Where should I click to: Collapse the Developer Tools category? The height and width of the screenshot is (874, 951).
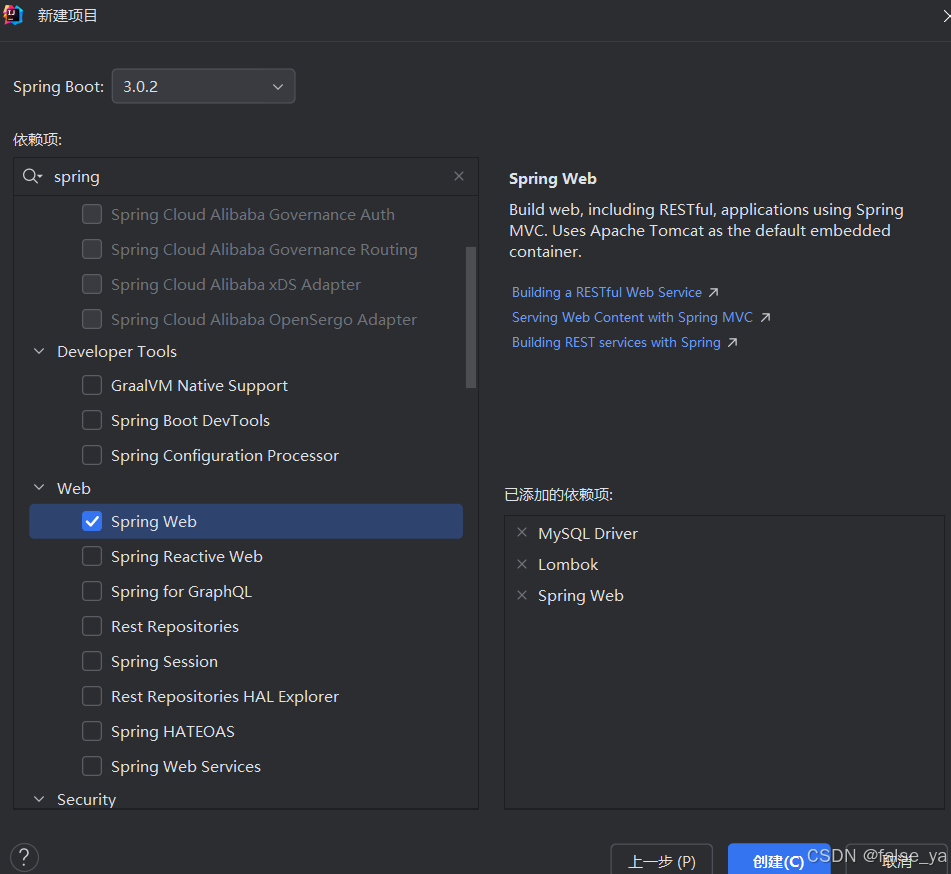click(38, 351)
